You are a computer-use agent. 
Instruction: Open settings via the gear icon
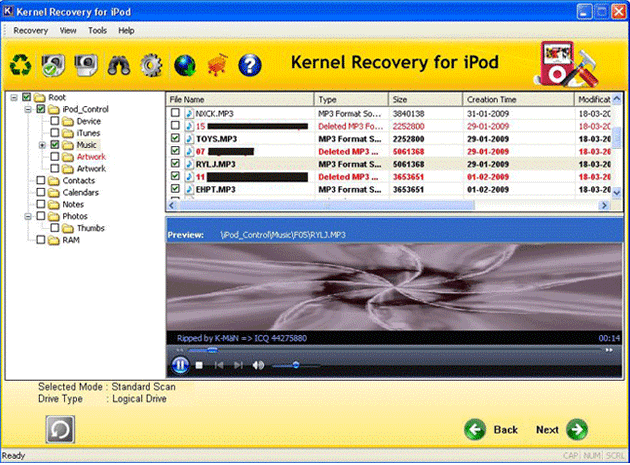(x=151, y=65)
